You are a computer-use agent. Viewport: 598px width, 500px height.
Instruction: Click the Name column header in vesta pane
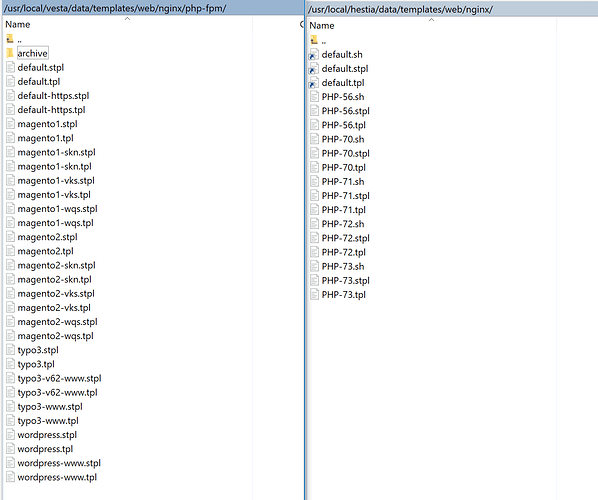click(18, 24)
